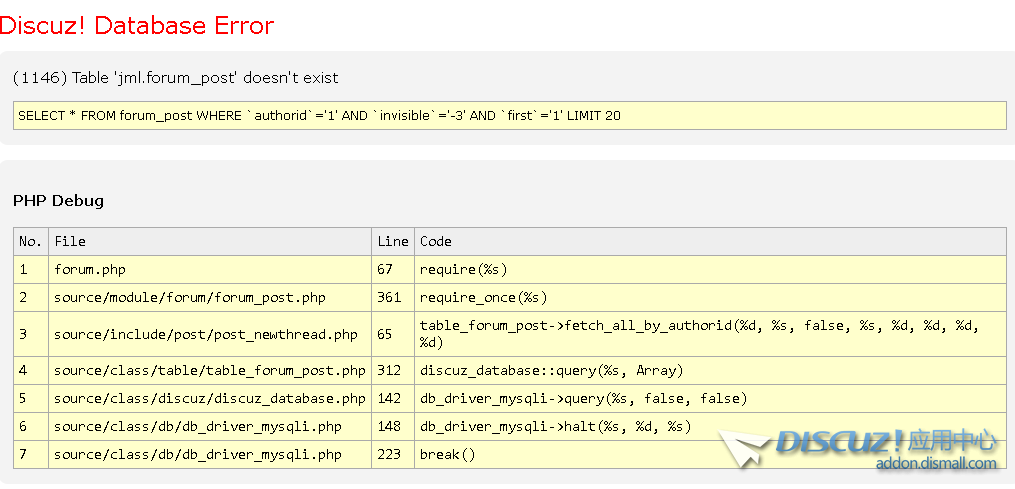Click the 'PHP Debug' section title
The width and height of the screenshot is (1015, 489).
(x=58, y=201)
